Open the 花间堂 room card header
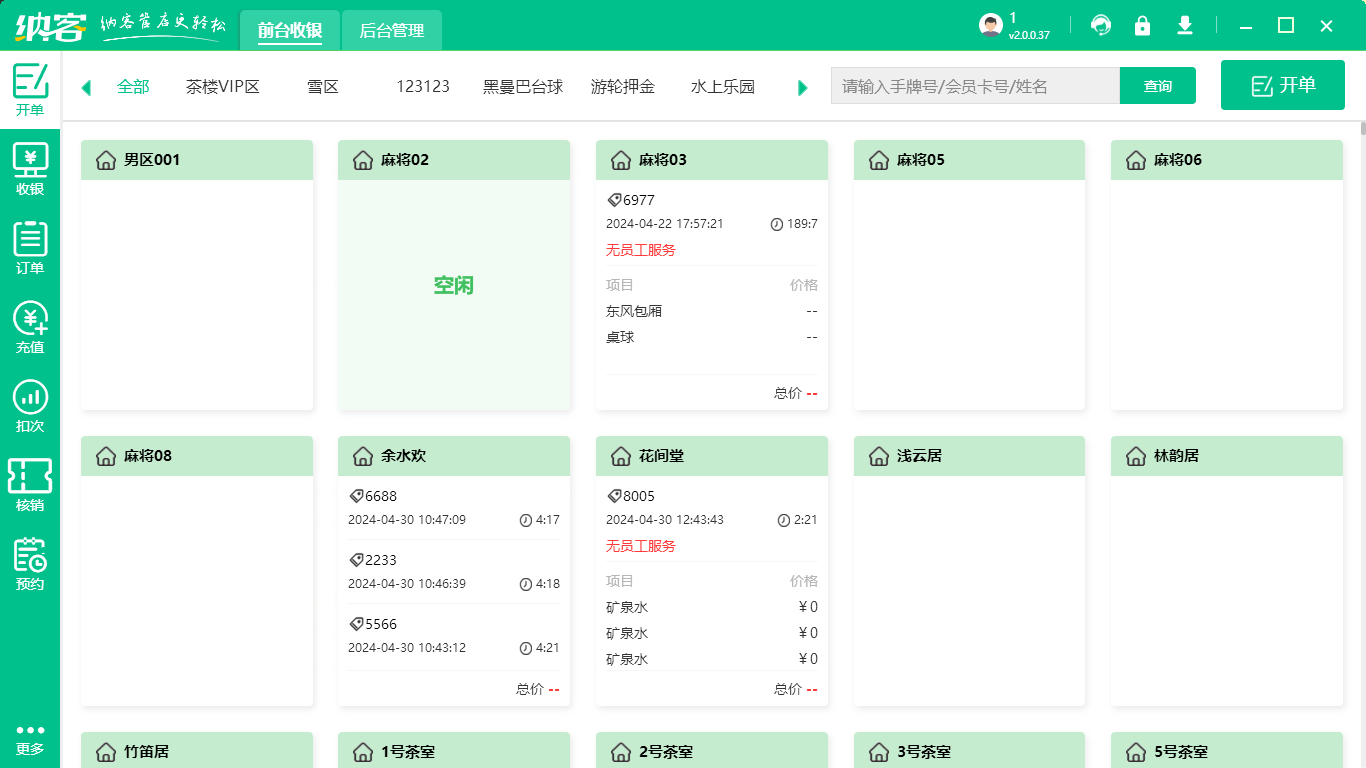Image resolution: width=1366 pixels, height=768 pixels. click(x=711, y=456)
